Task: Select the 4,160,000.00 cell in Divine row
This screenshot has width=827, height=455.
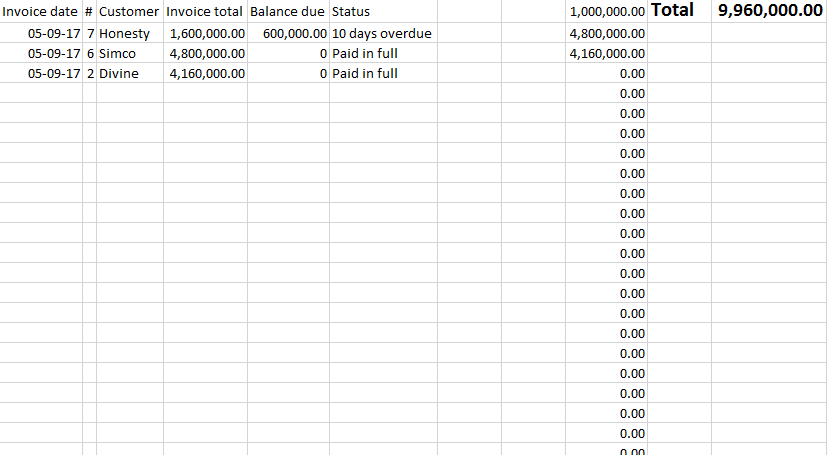Action: point(205,73)
